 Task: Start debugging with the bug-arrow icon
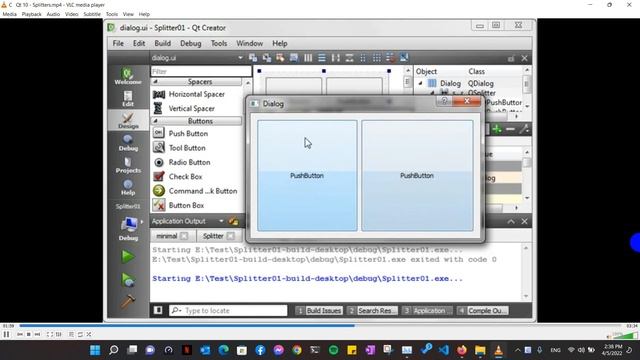pyautogui.click(x=128, y=280)
